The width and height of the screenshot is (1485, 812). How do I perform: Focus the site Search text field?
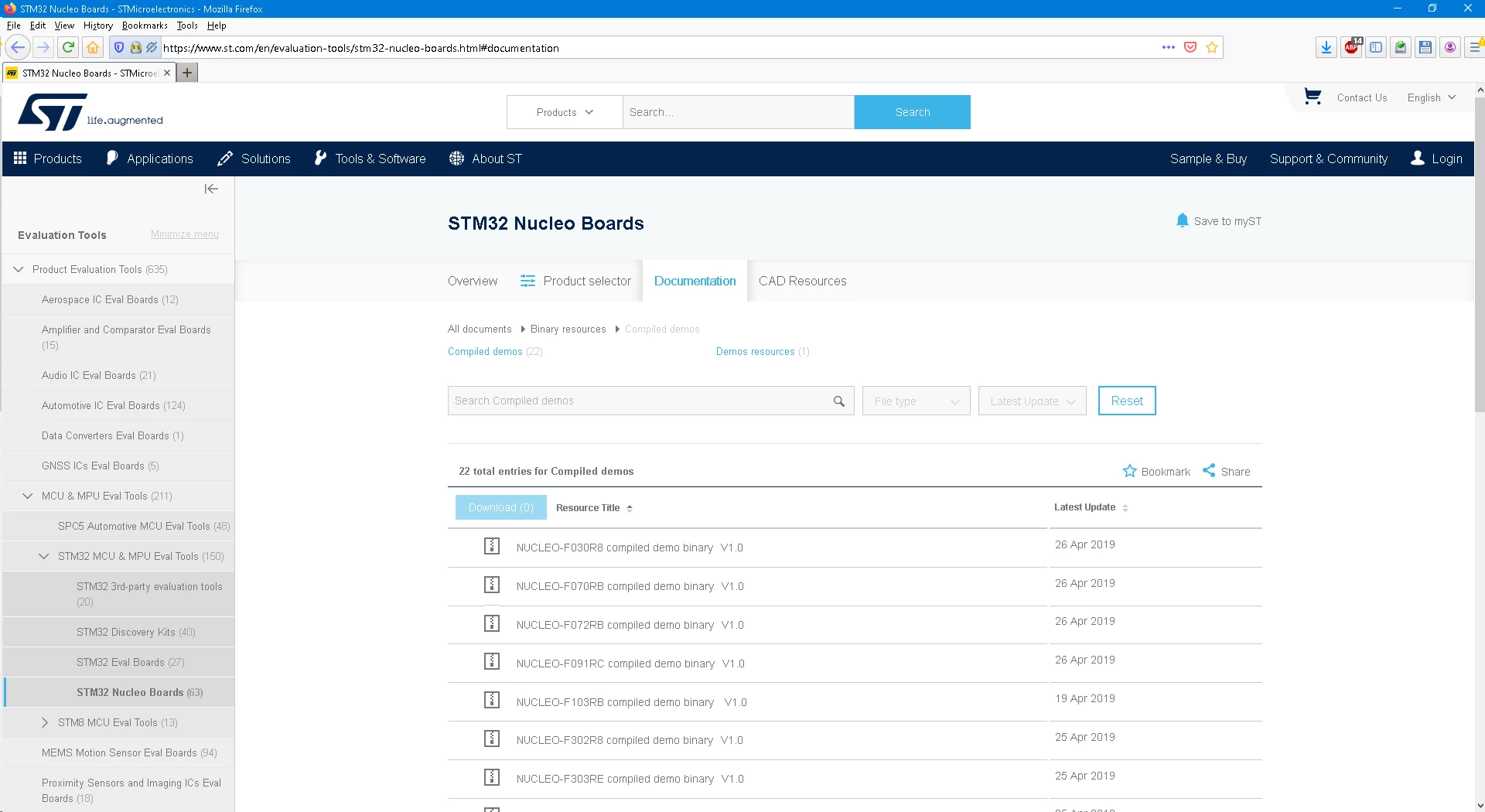[739, 112]
